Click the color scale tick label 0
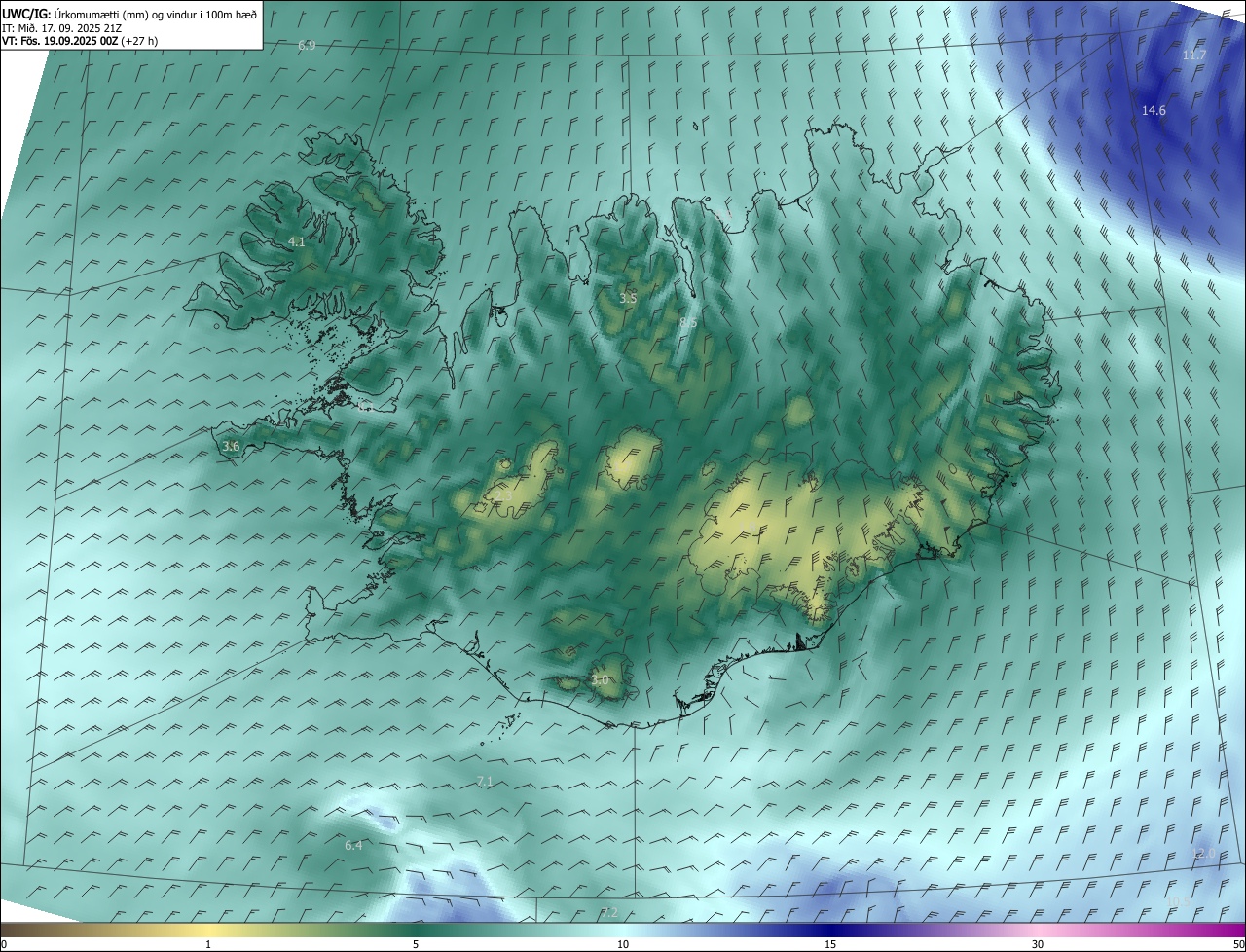 pos(4,944)
